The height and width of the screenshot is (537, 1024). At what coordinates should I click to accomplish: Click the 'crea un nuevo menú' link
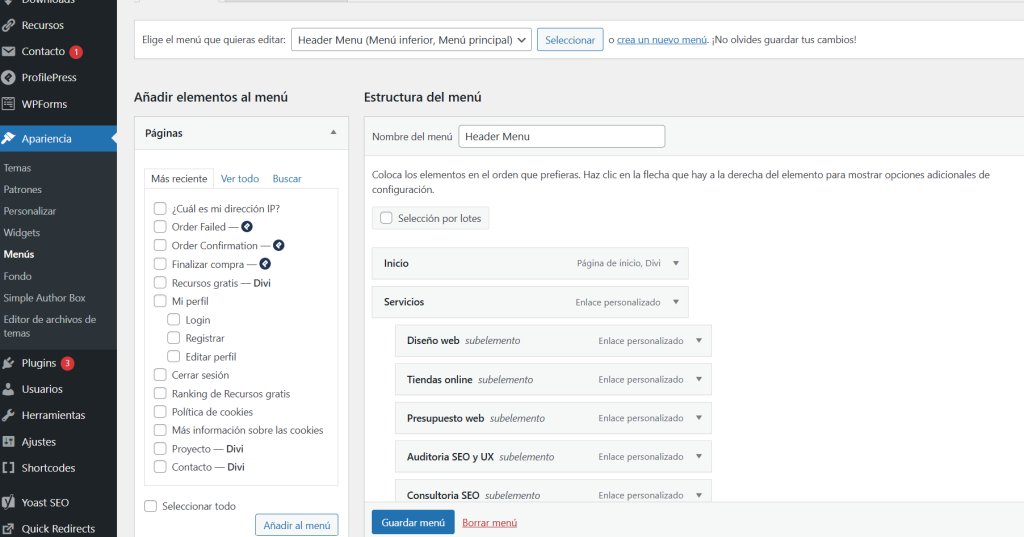point(662,40)
